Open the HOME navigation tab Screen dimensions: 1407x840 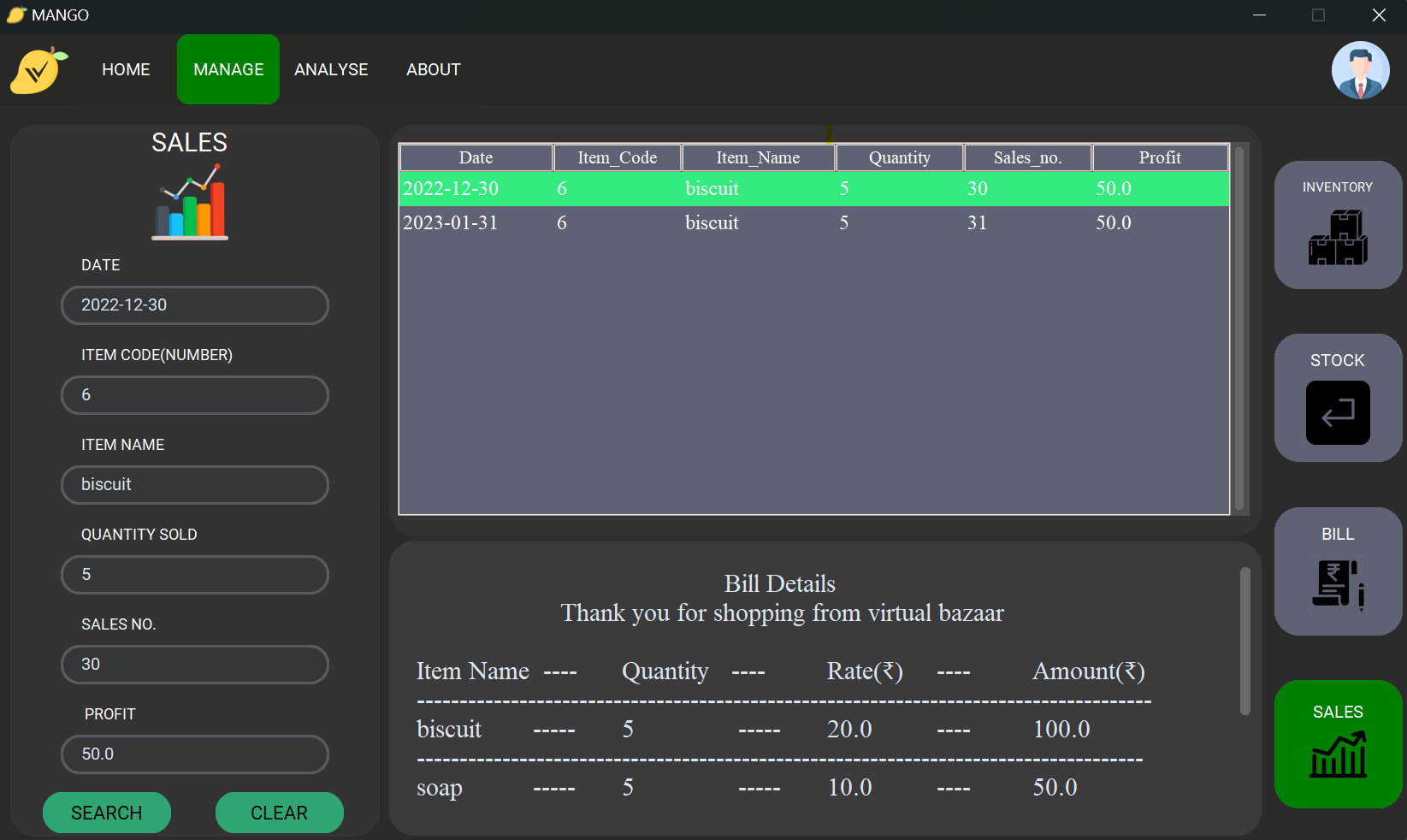pyautogui.click(x=126, y=69)
